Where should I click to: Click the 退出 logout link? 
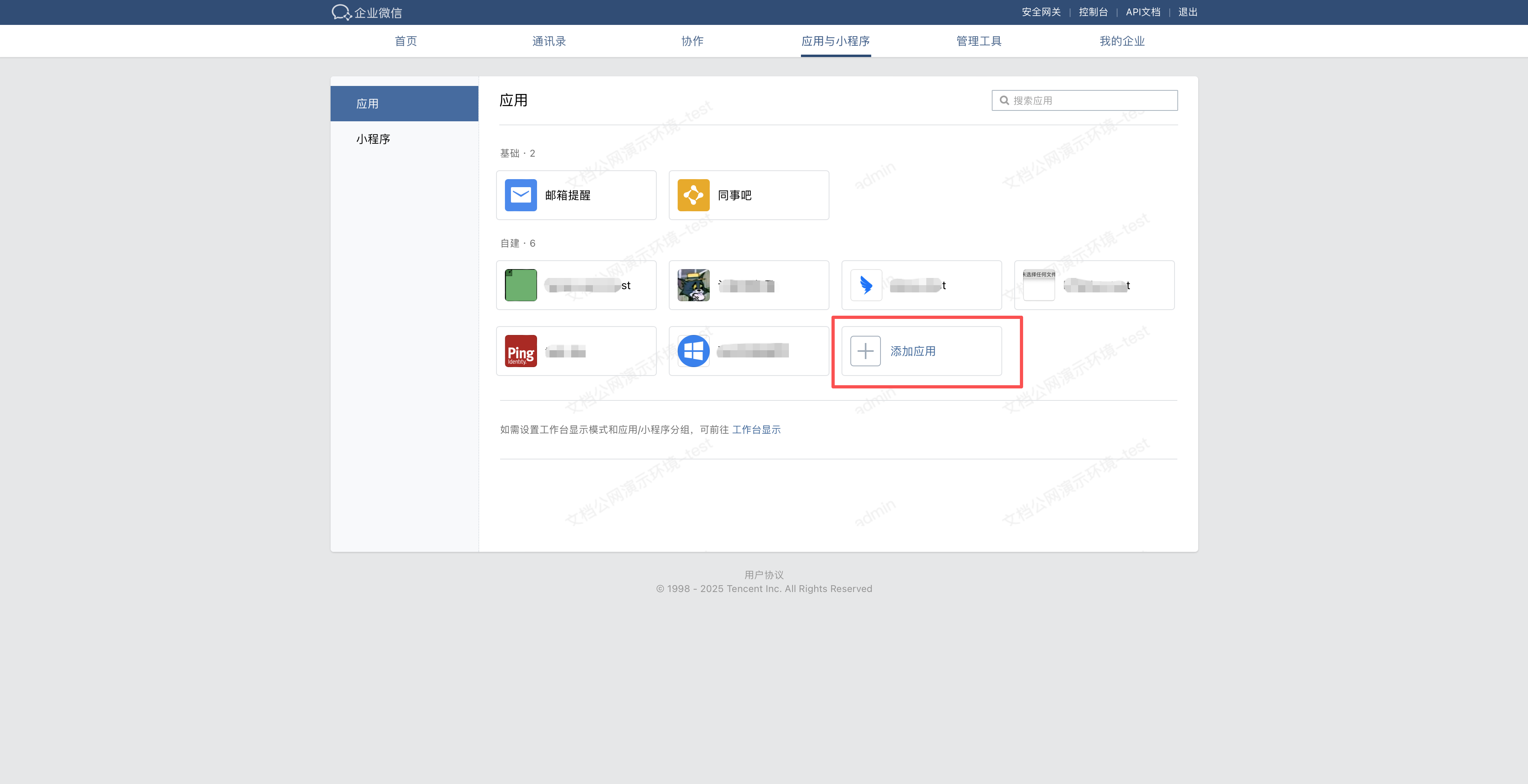tap(1187, 12)
